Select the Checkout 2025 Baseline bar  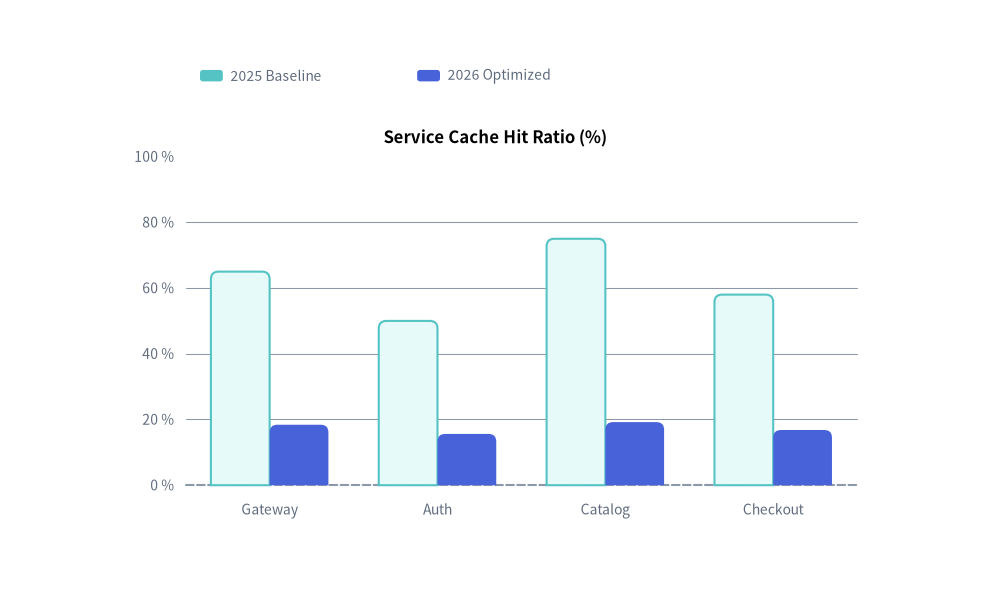tap(744, 390)
